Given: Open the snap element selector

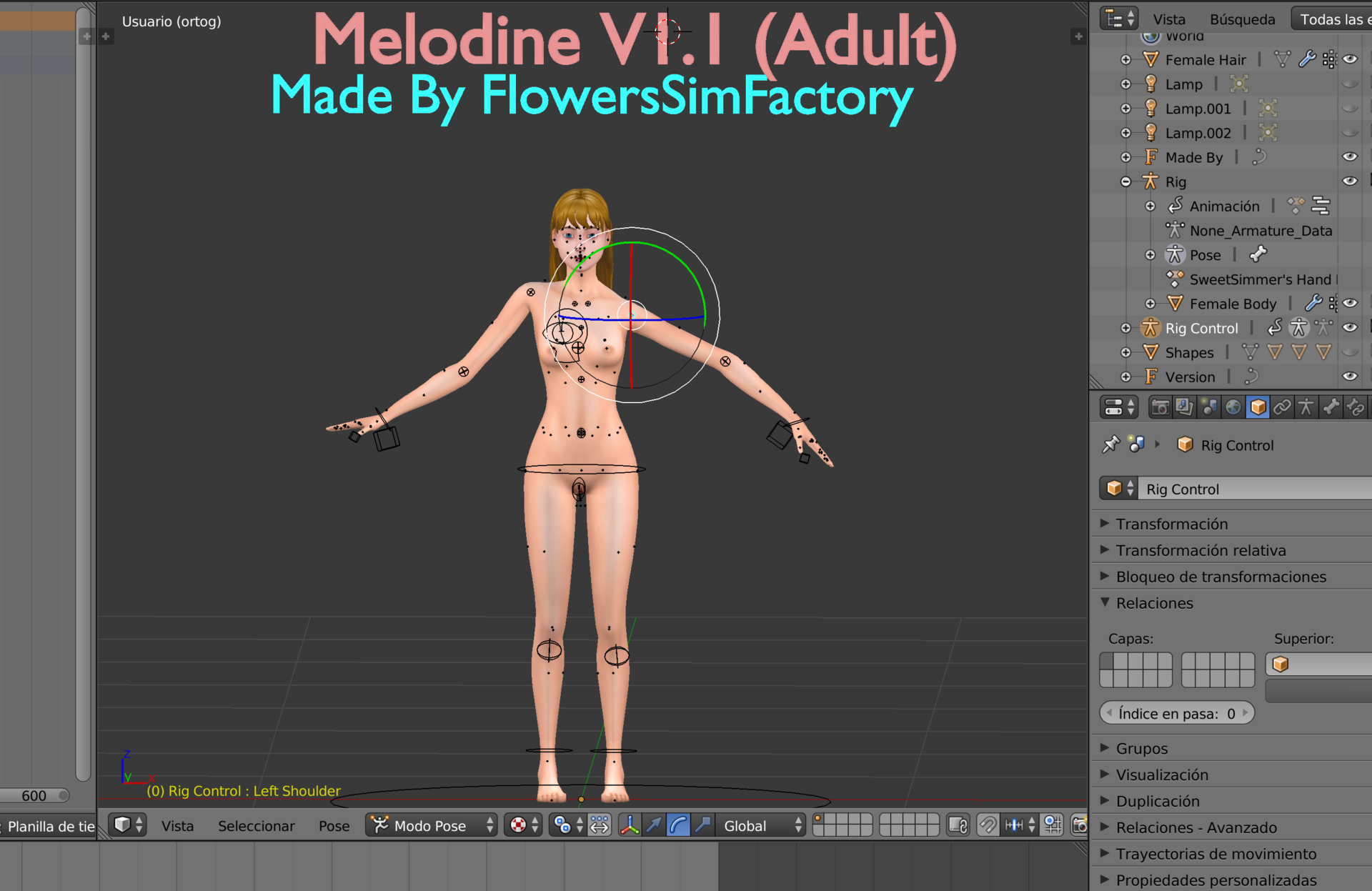Looking at the screenshot, I should click(x=1020, y=826).
